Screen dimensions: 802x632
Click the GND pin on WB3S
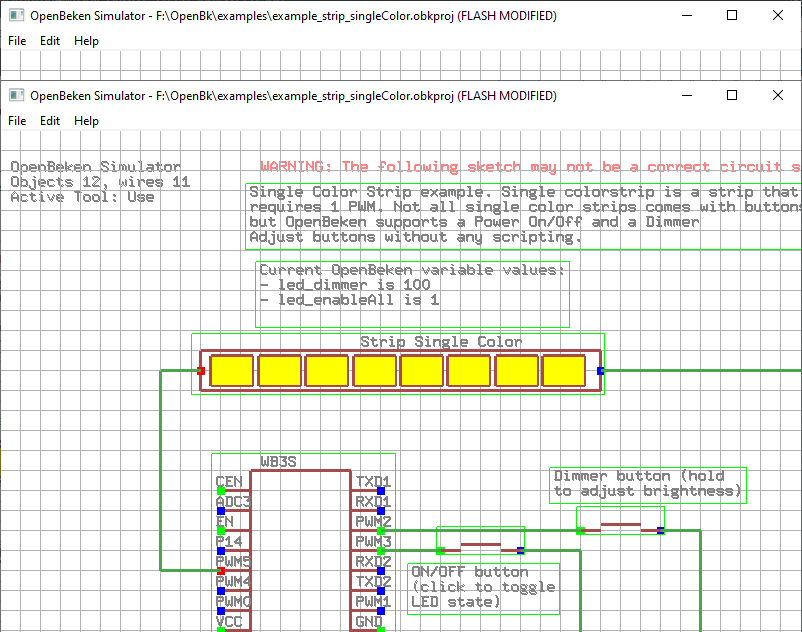coord(381,629)
